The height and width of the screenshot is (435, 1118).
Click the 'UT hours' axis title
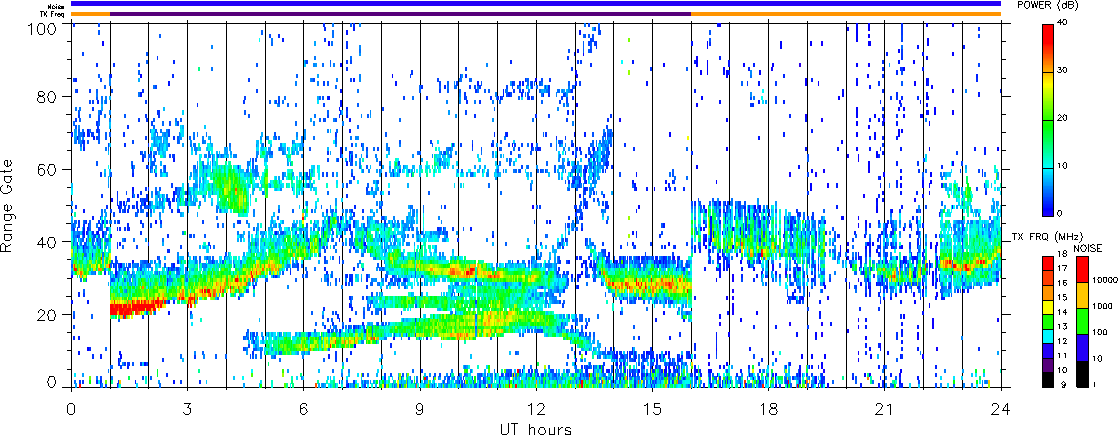[x=534, y=428]
